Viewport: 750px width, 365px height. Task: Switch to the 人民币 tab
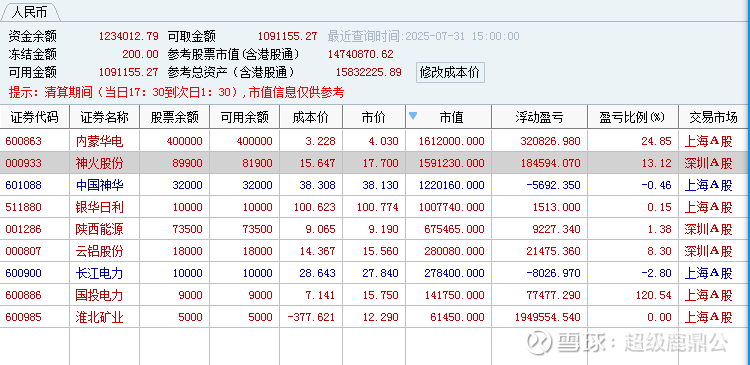pos(30,12)
